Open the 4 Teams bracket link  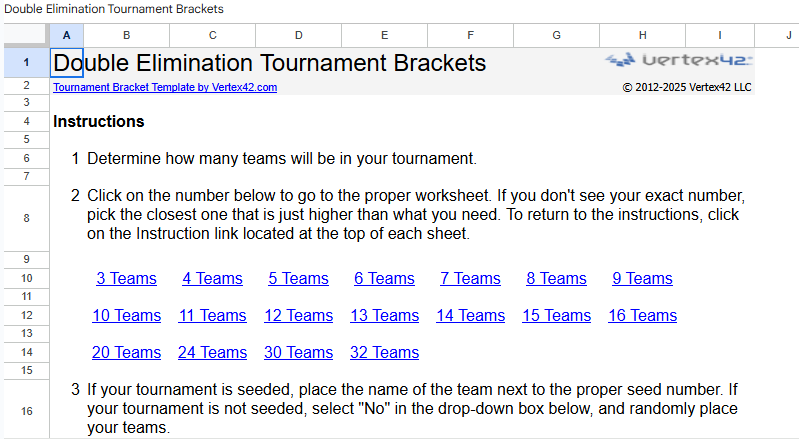(x=212, y=279)
